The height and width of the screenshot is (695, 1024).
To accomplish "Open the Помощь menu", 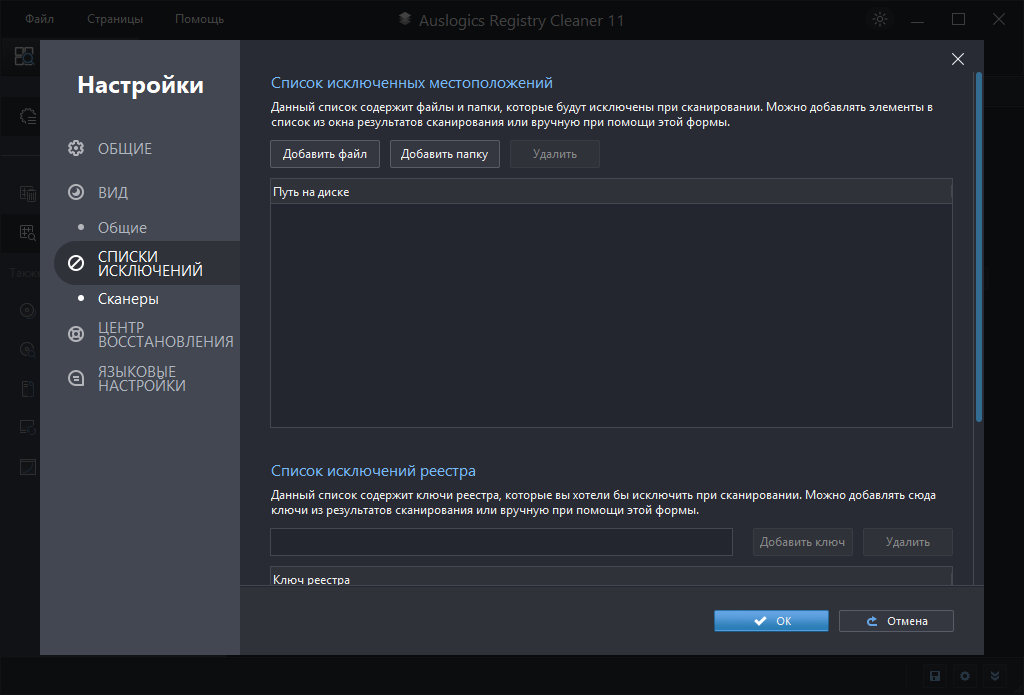I will click(199, 19).
